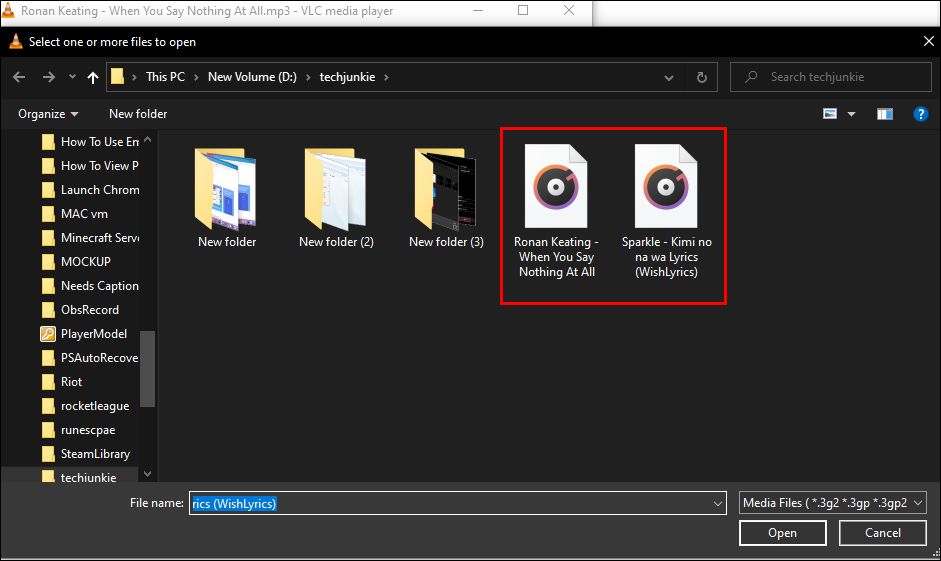
Task: Click the Open button
Action: pos(783,533)
